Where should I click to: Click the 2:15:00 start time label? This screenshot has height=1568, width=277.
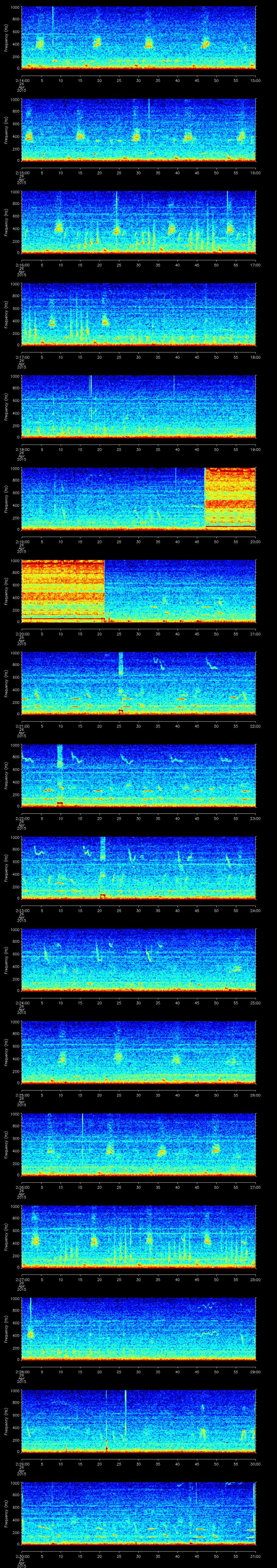[22, 173]
